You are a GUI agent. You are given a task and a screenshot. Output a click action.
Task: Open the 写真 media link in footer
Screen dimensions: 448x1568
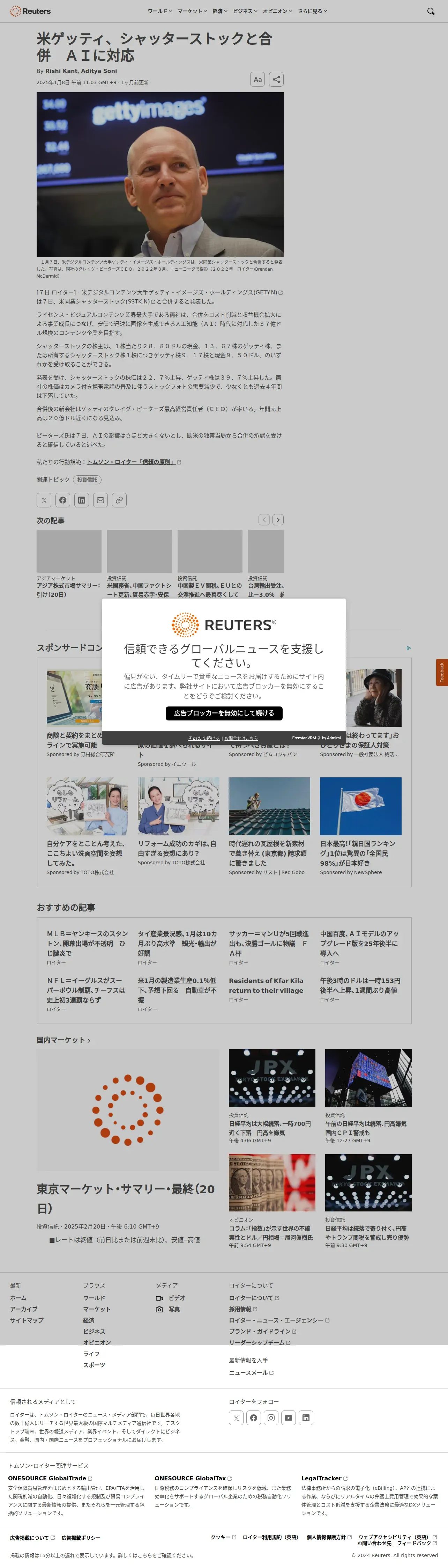(169, 1309)
